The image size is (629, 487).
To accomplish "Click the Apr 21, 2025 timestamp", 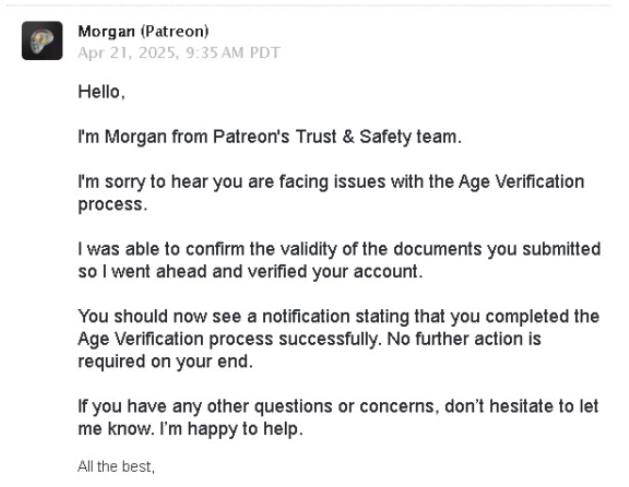I will (179, 53).
